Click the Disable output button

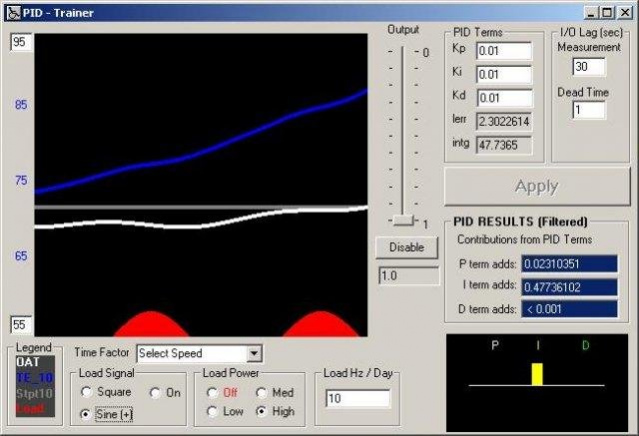tap(407, 247)
